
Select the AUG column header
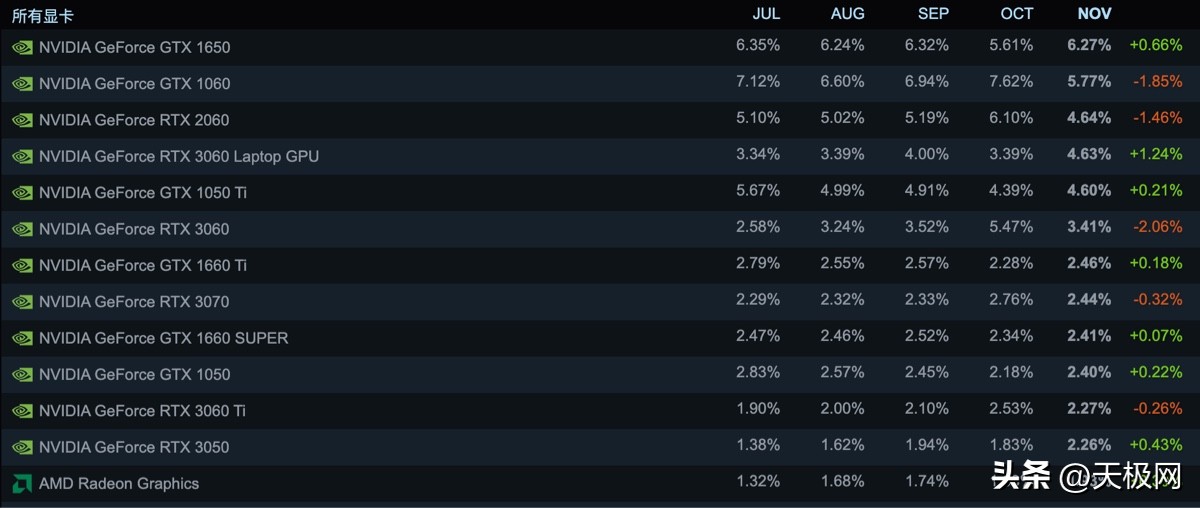847,14
